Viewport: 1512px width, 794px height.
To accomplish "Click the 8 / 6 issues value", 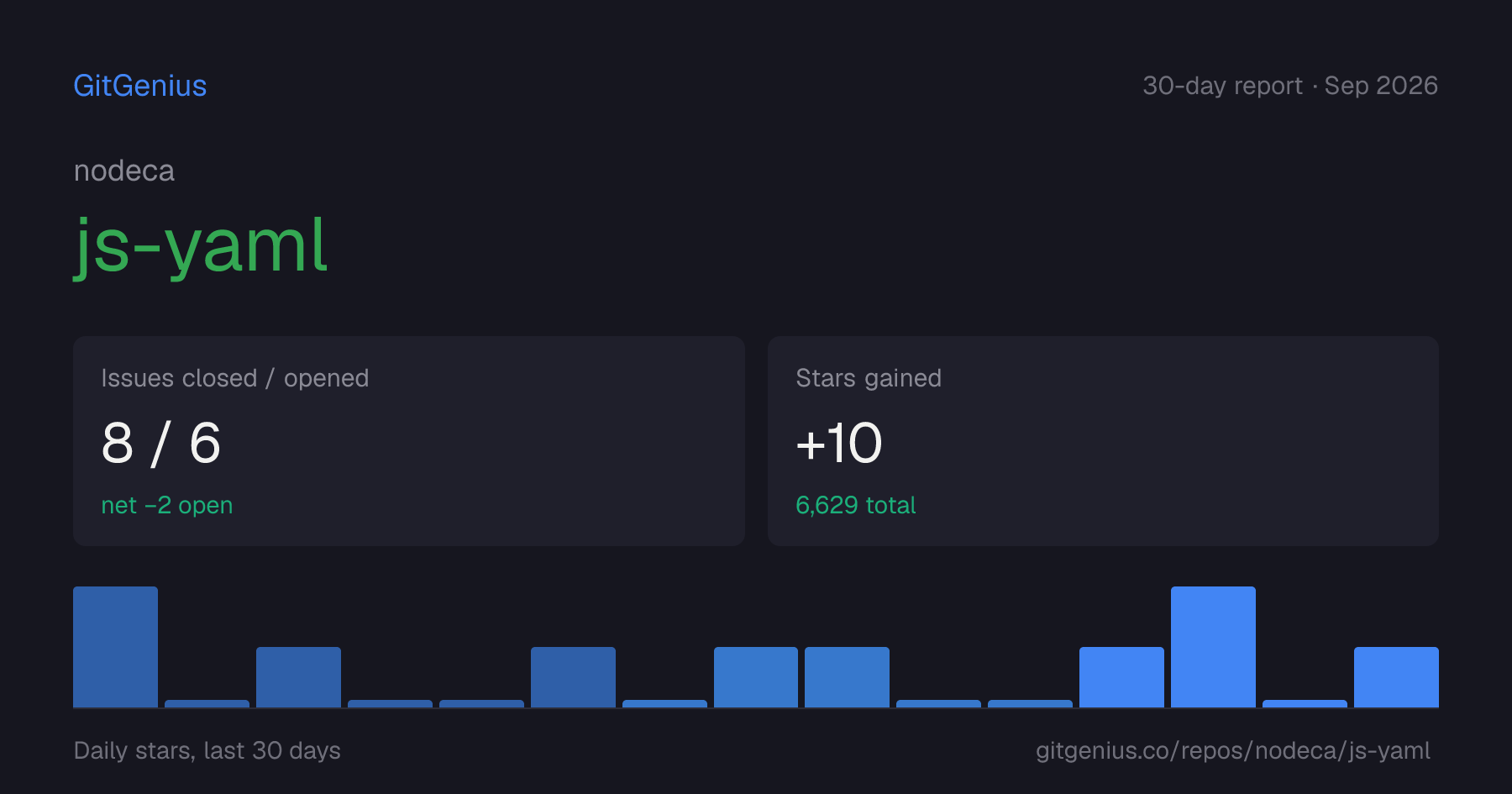I will [161, 443].
